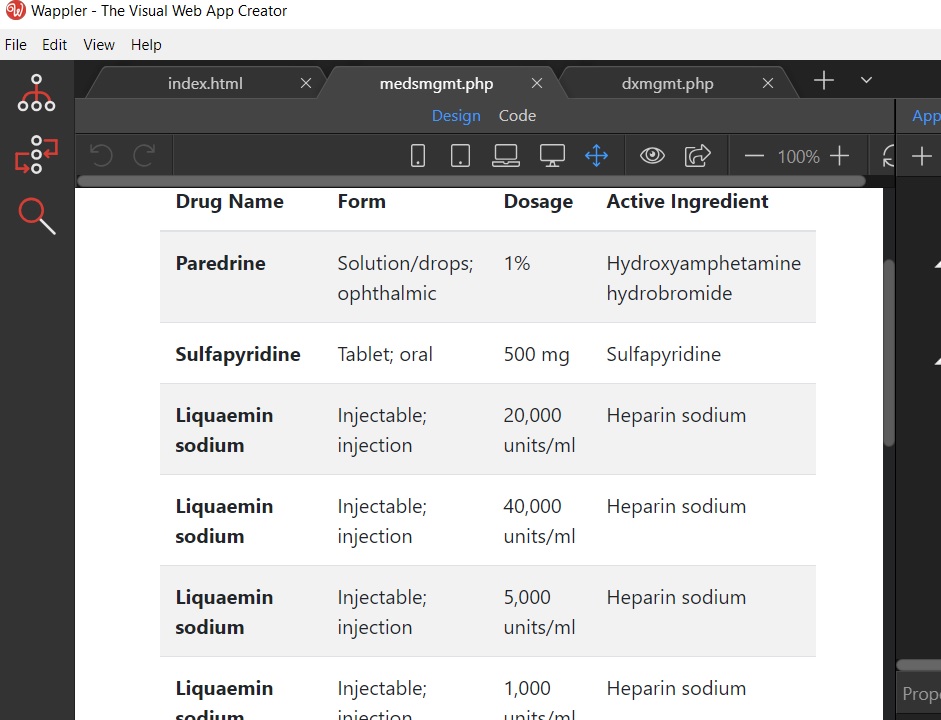
Task: Open the File menu
Action: [x=16, y=45]
